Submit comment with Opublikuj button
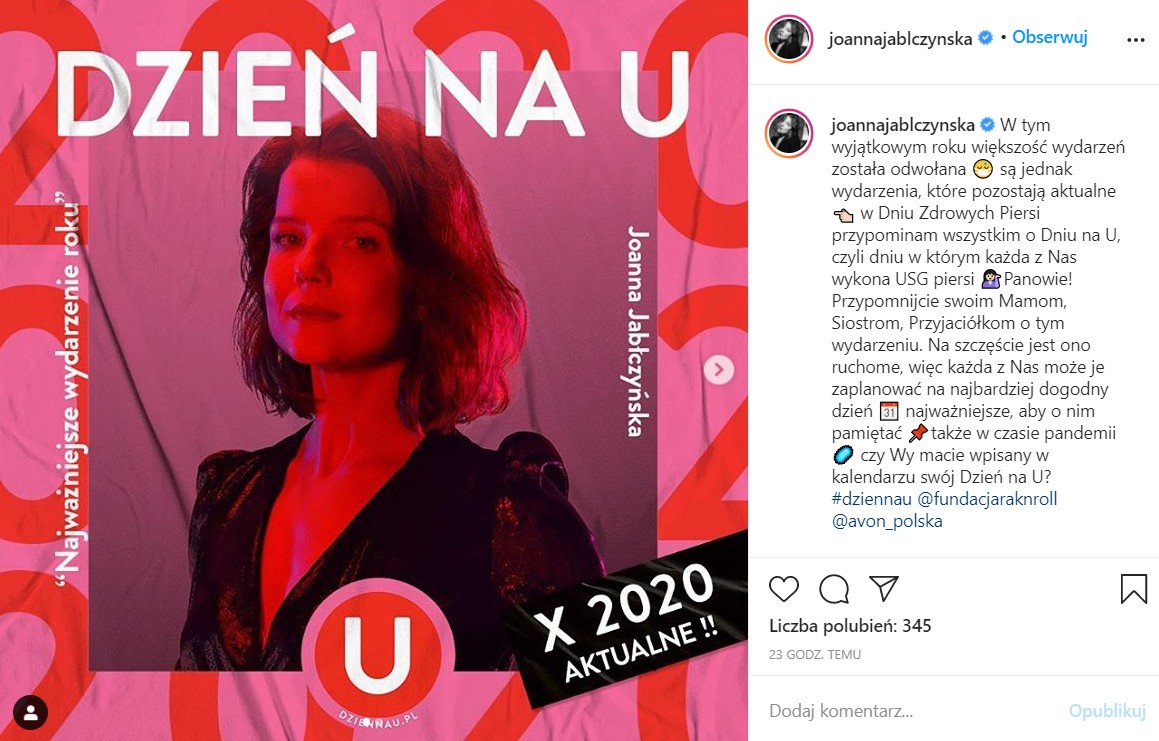Viewport: 1159px width, 741px height. (1107, 711)
